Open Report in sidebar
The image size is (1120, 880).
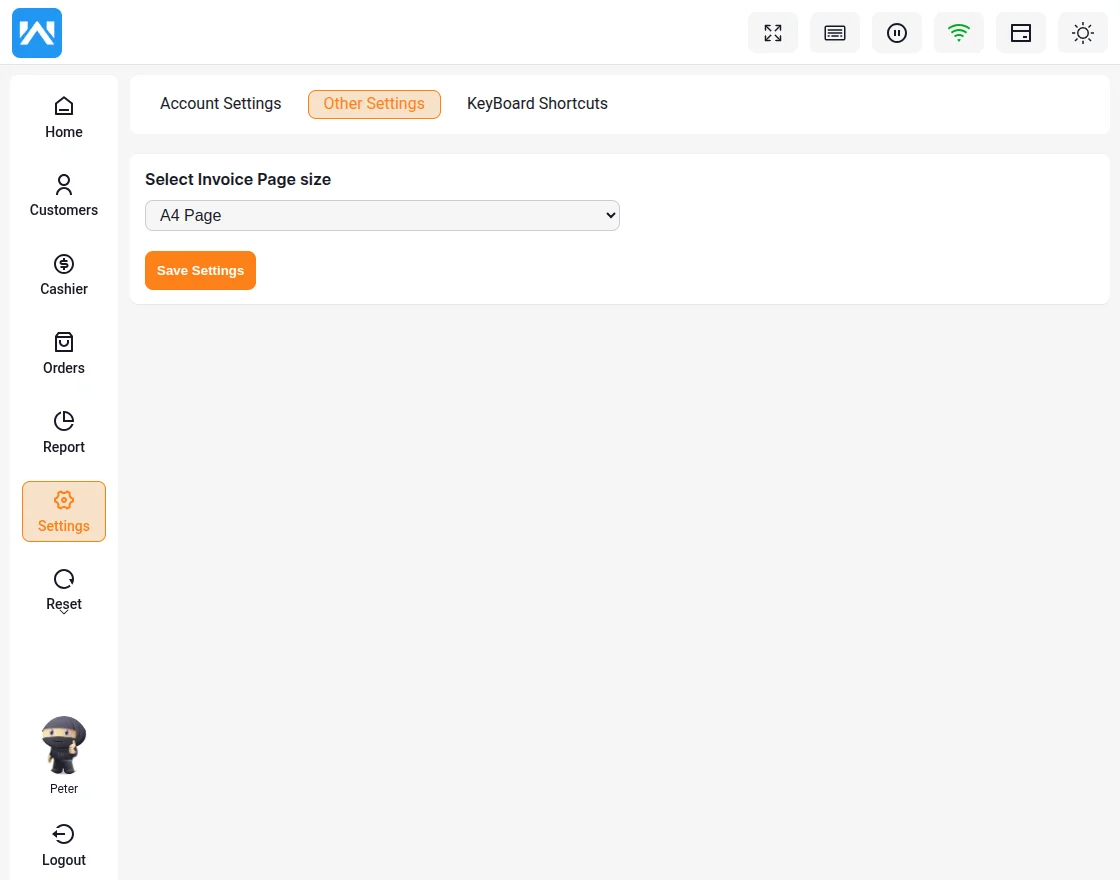pos(64,433)
